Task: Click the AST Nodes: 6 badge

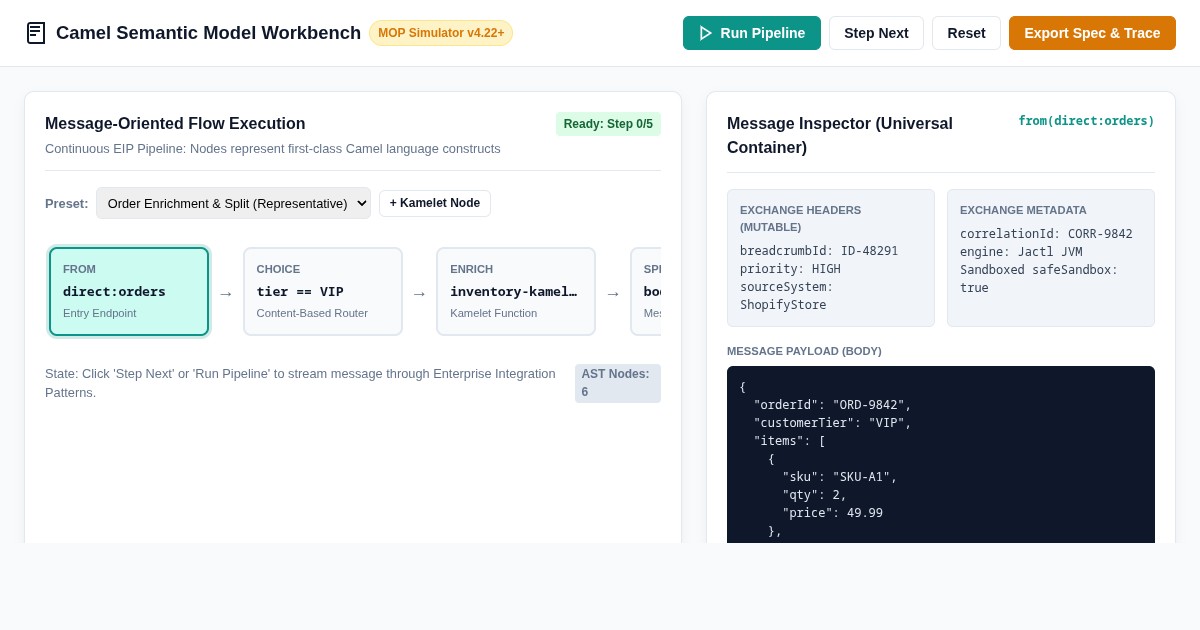Action: pos(618,383)
